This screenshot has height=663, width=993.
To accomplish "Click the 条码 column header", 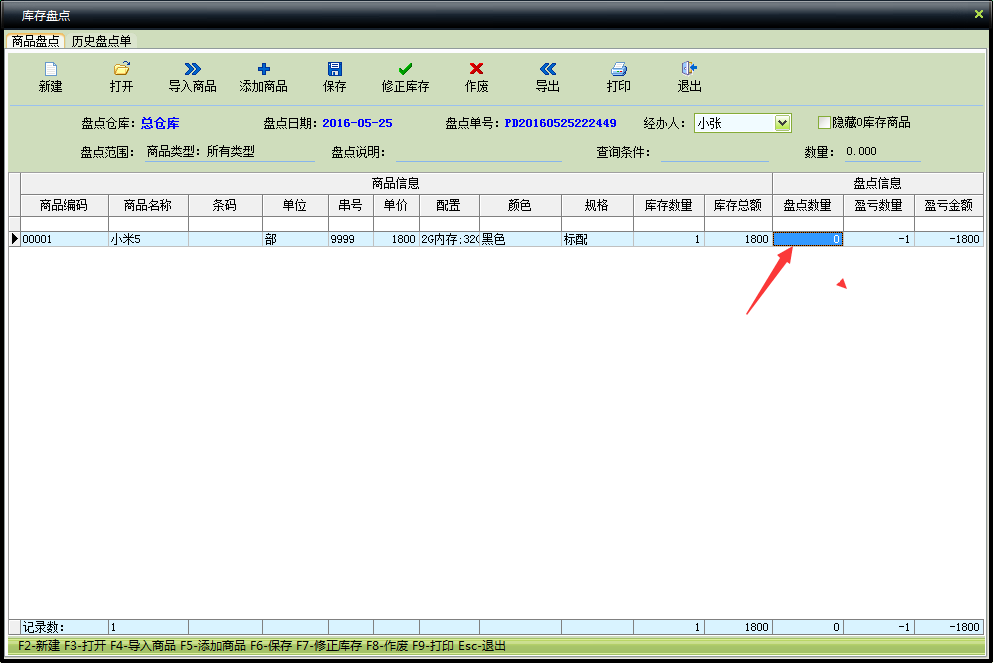I will 225,205.
